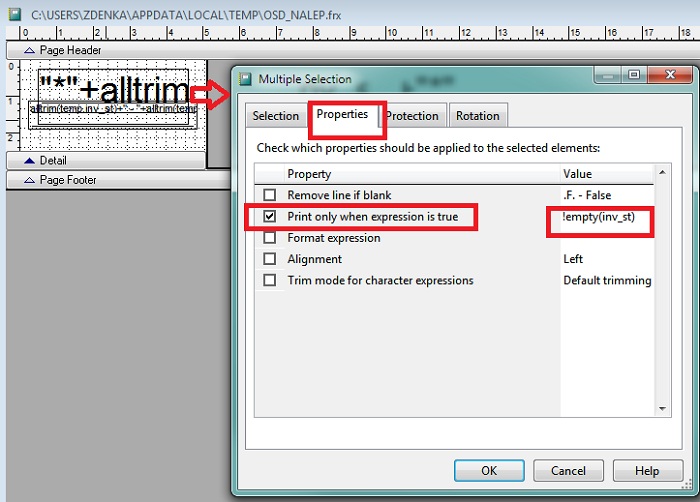
Task: Click the Page Footer band triangle
Action: [x=29, y=180]
